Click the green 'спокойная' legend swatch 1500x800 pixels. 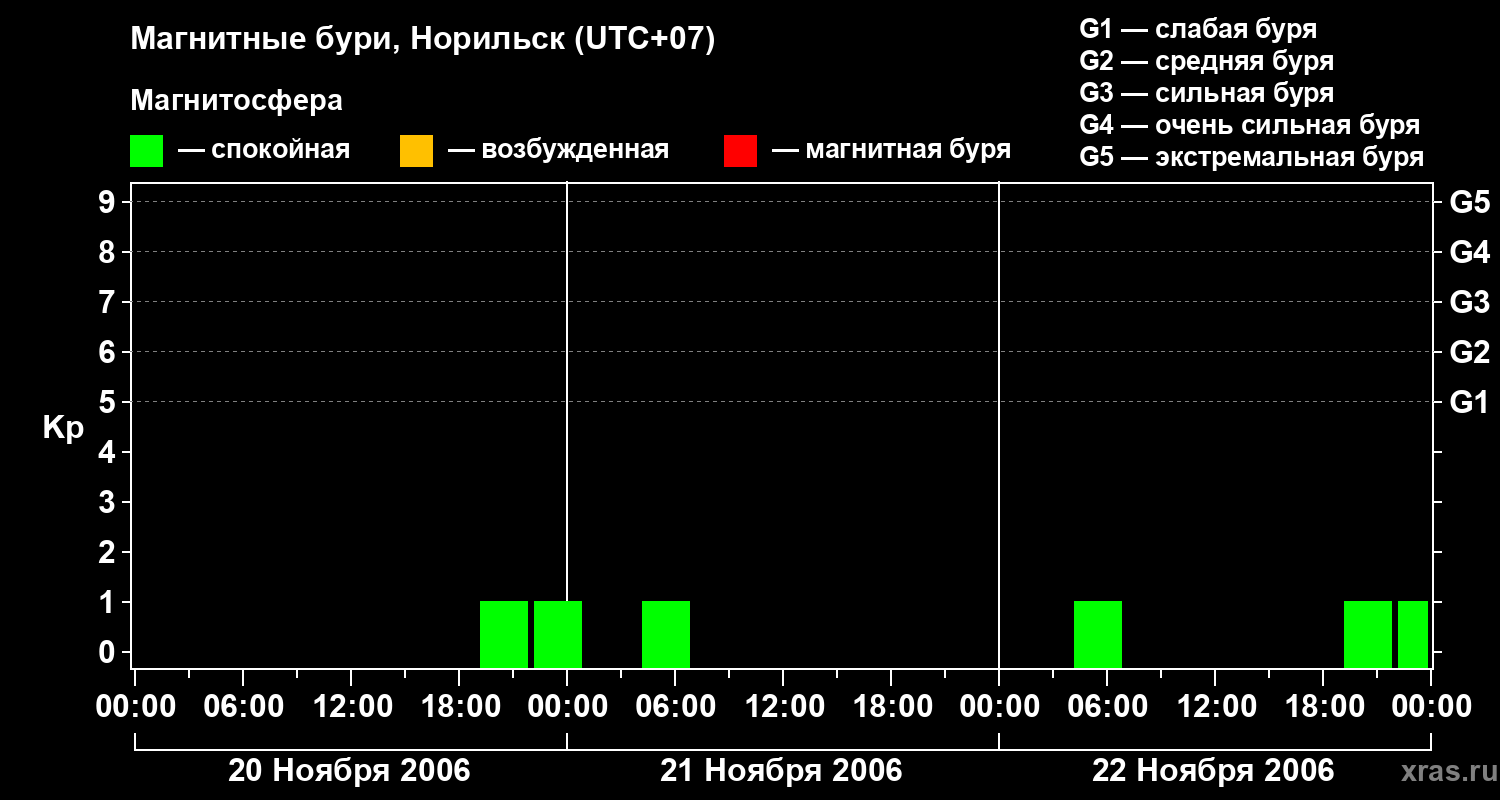(x=146, y=151)
